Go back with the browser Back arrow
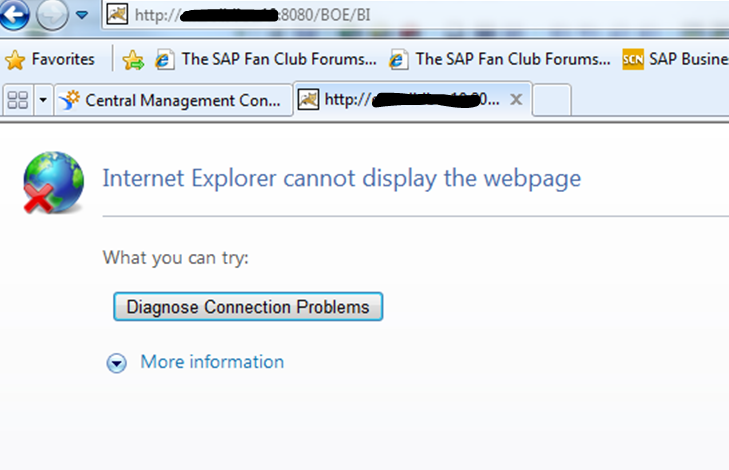Image resolution: width=729 pixels, height=470 pixels. [14, 14]
